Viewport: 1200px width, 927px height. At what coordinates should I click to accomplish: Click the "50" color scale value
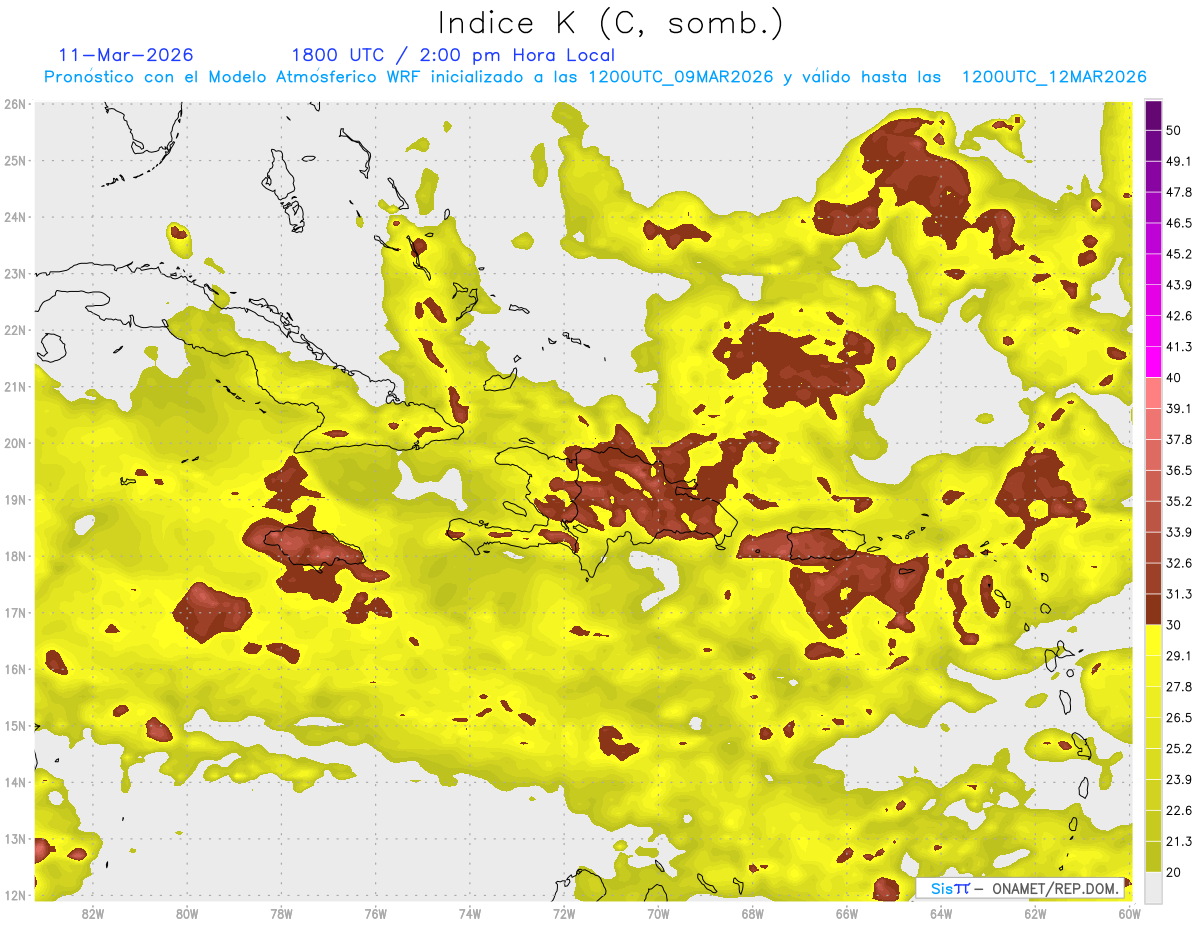(1174, 131)
